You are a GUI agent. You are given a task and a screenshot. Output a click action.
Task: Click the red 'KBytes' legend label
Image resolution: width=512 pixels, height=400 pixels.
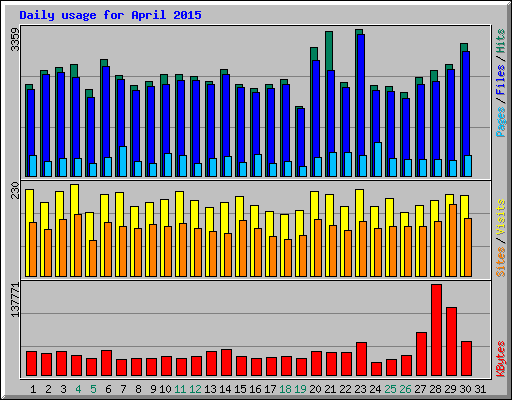[x=500, y=359]
